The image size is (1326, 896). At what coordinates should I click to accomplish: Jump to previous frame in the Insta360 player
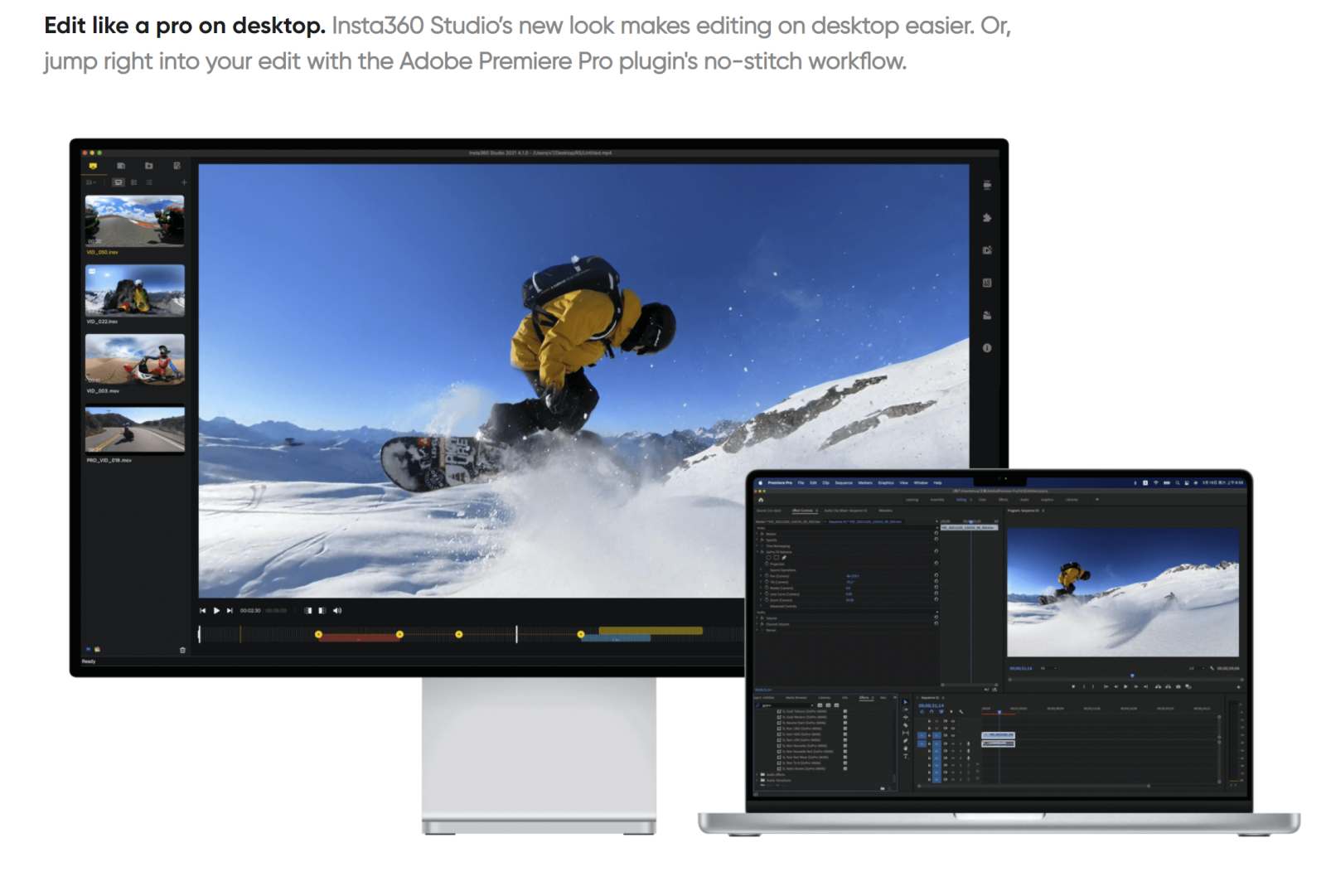(202, 611)
